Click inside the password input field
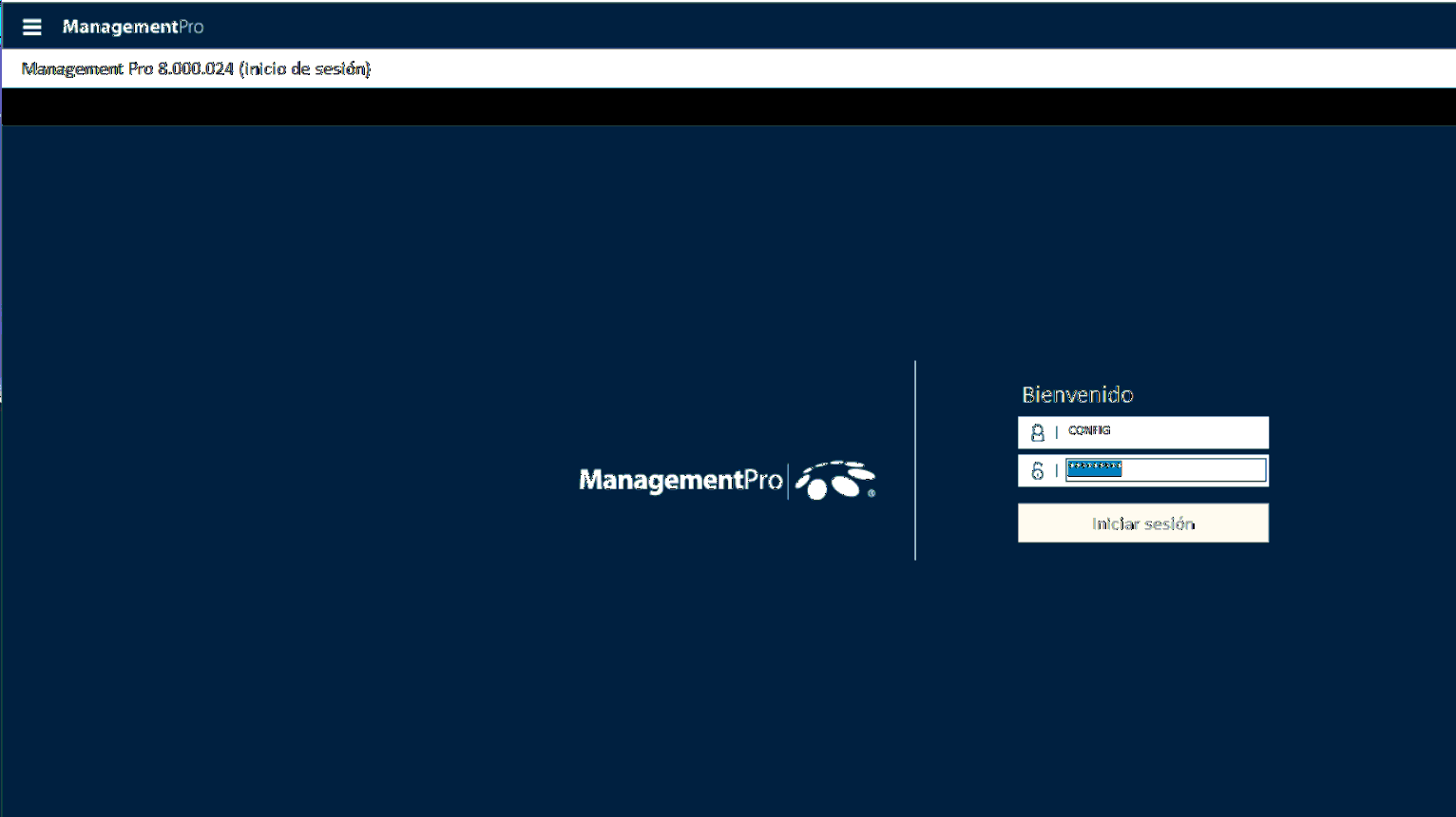The image size is (1456, 817). [1165, 470]
